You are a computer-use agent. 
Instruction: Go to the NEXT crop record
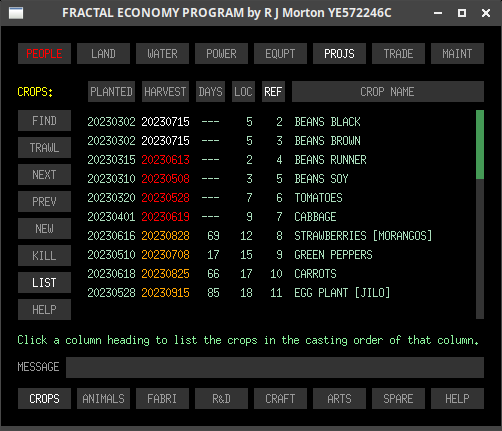coord(44,174)
